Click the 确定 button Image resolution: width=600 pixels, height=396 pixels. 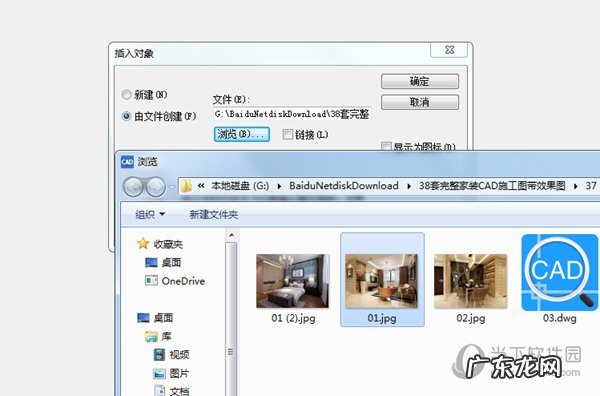(420, 81)
